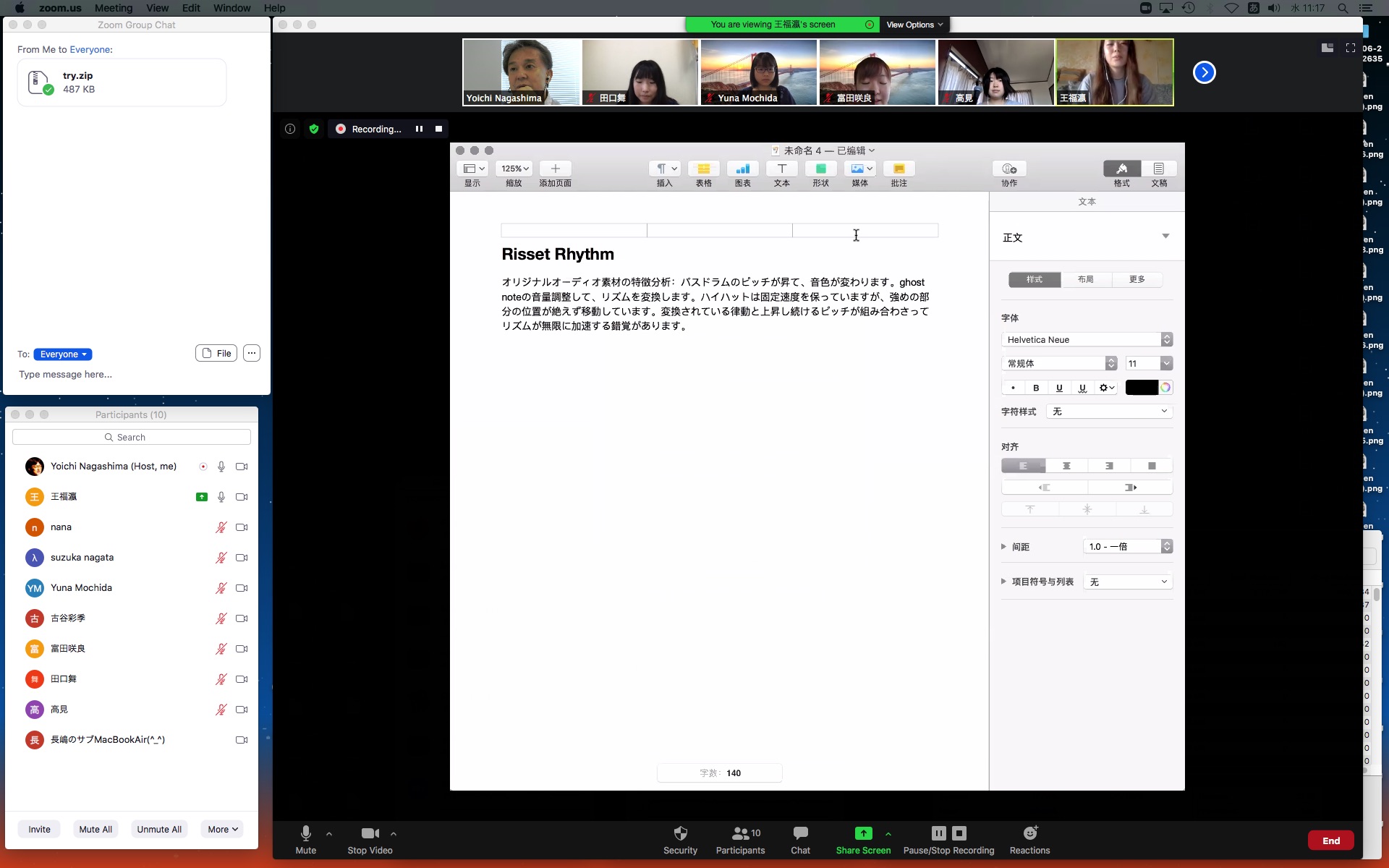The height and width of the screenshot is (868, 1389).
Task: Open Reactions emoji icon
Action: click(1029, 833)
